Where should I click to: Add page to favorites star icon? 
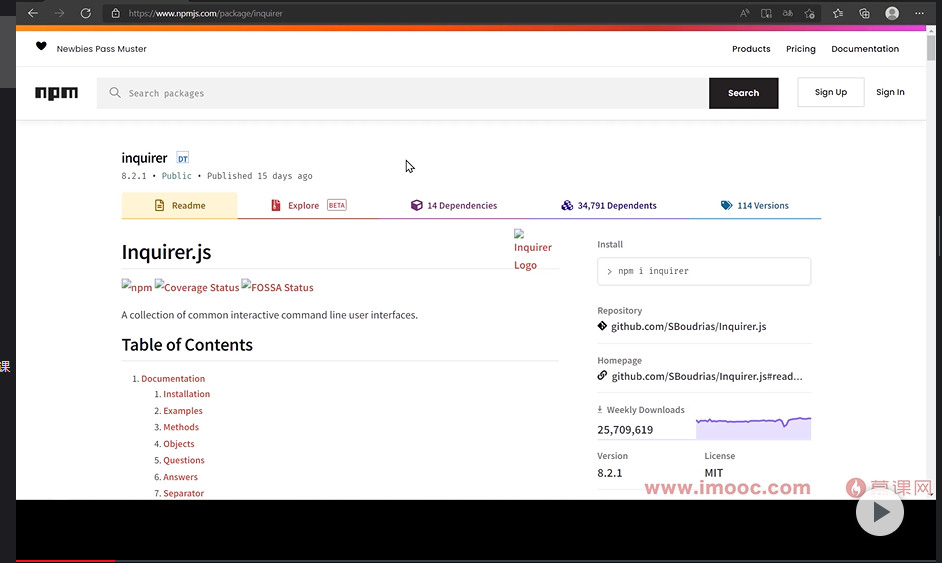click(809, 13)
